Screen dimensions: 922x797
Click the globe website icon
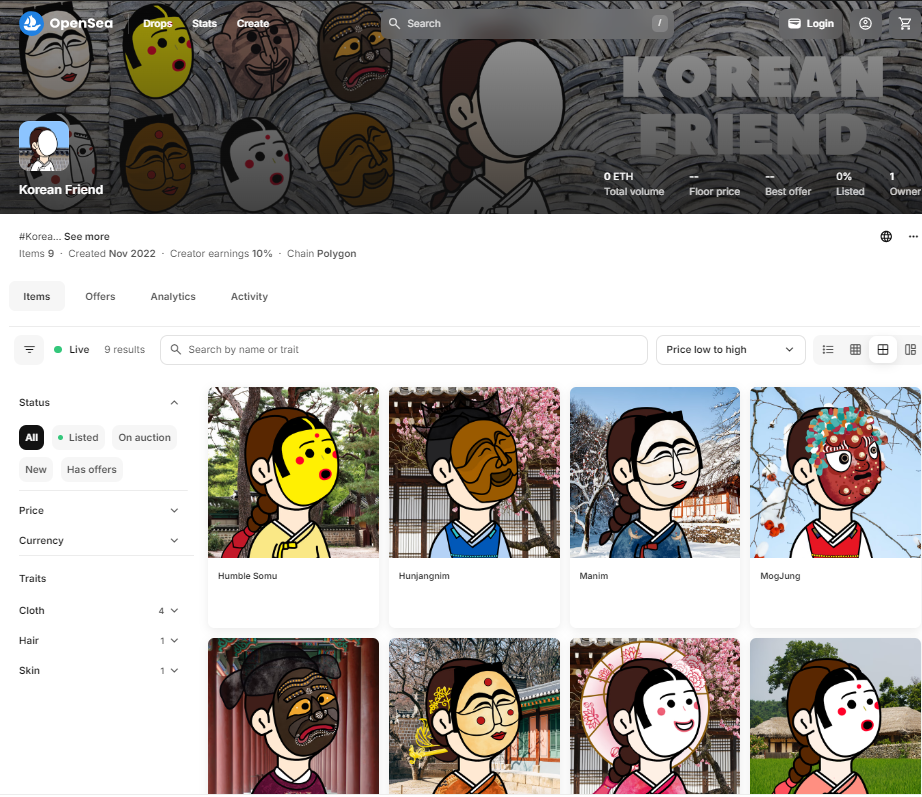pyautogui.click(x=886, y=237)
